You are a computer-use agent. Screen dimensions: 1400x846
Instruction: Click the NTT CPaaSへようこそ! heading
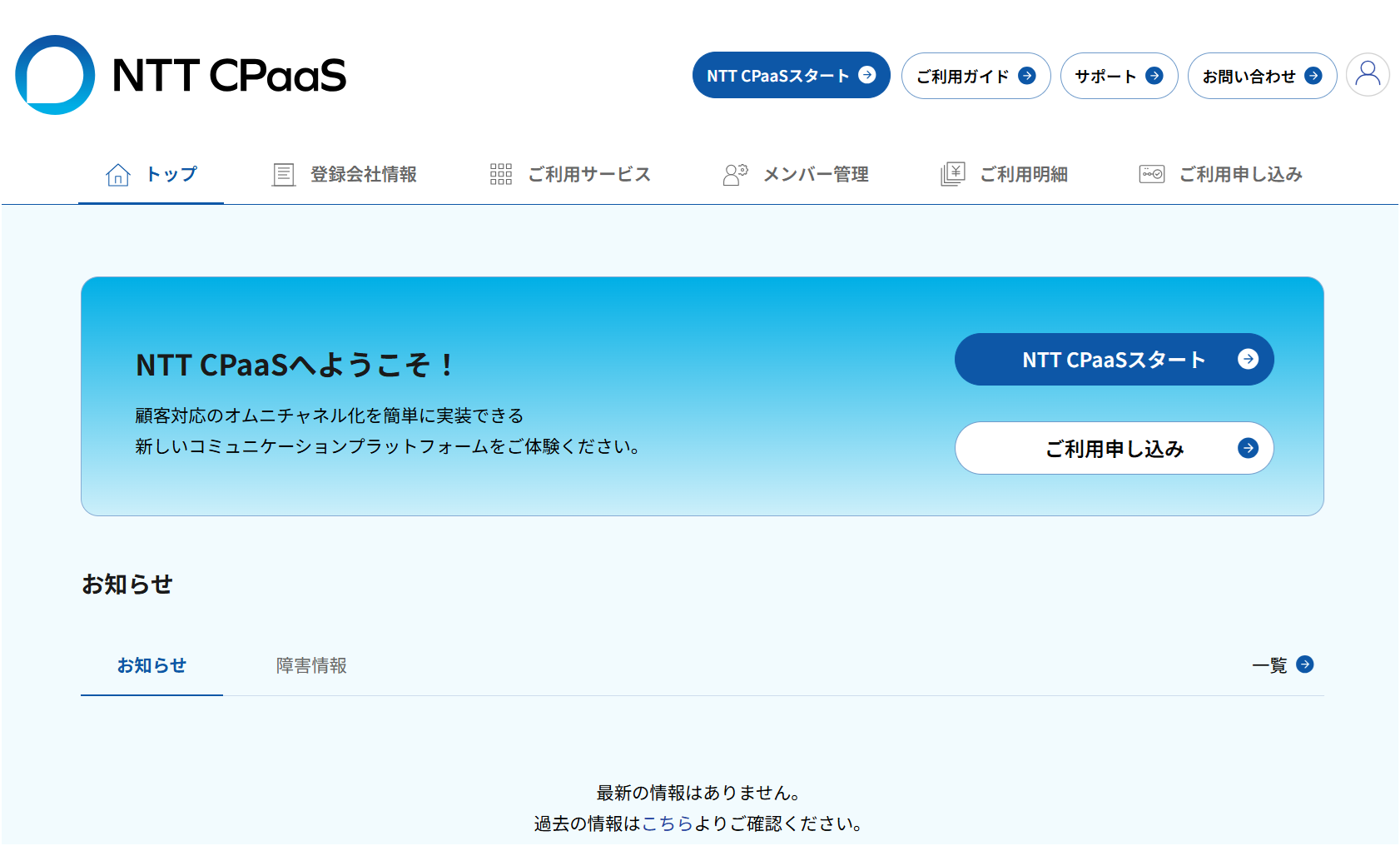tap(295, 365)
